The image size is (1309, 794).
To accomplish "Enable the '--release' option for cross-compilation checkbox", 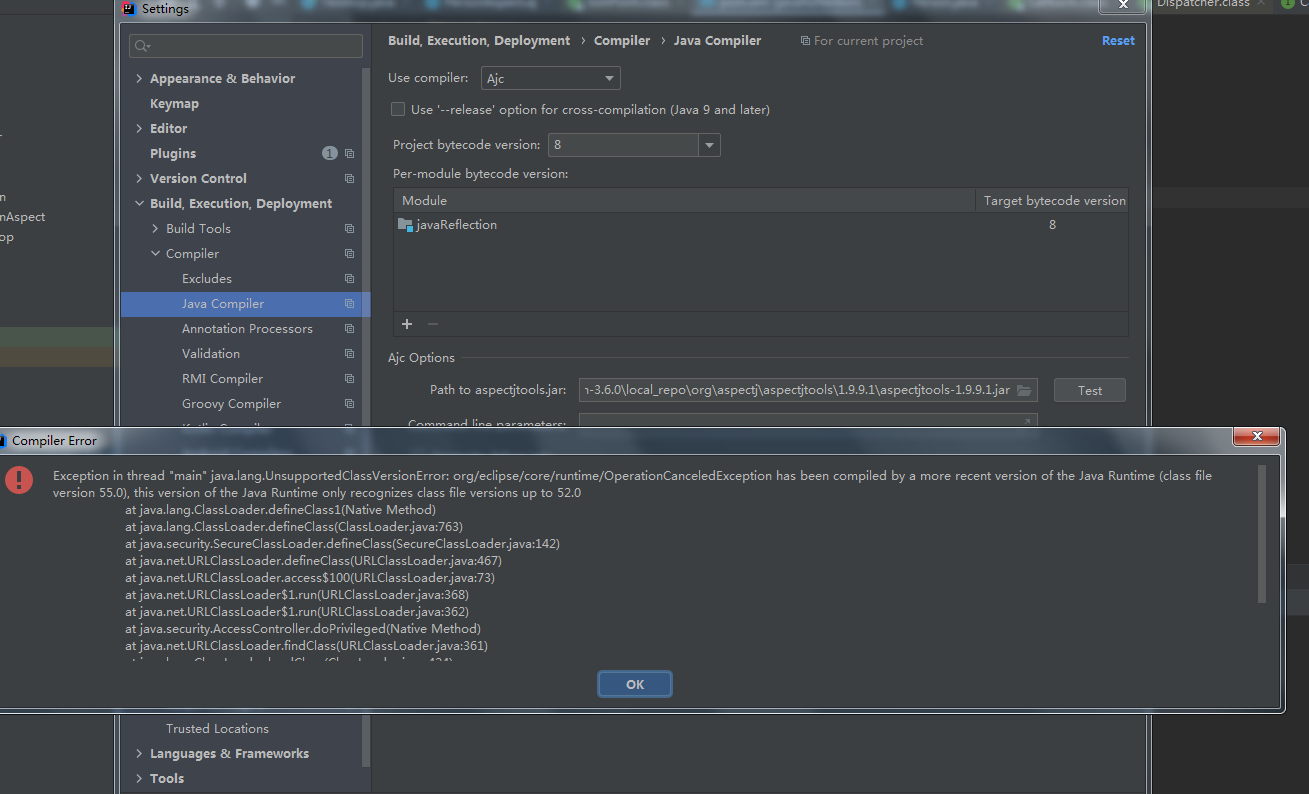I will coord(398,109).
